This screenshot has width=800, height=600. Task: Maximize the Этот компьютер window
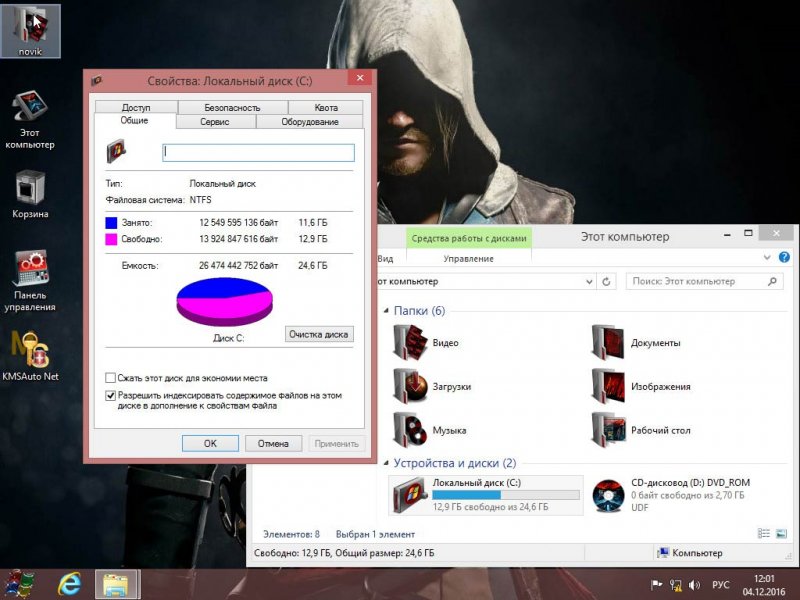click(748, 233)
